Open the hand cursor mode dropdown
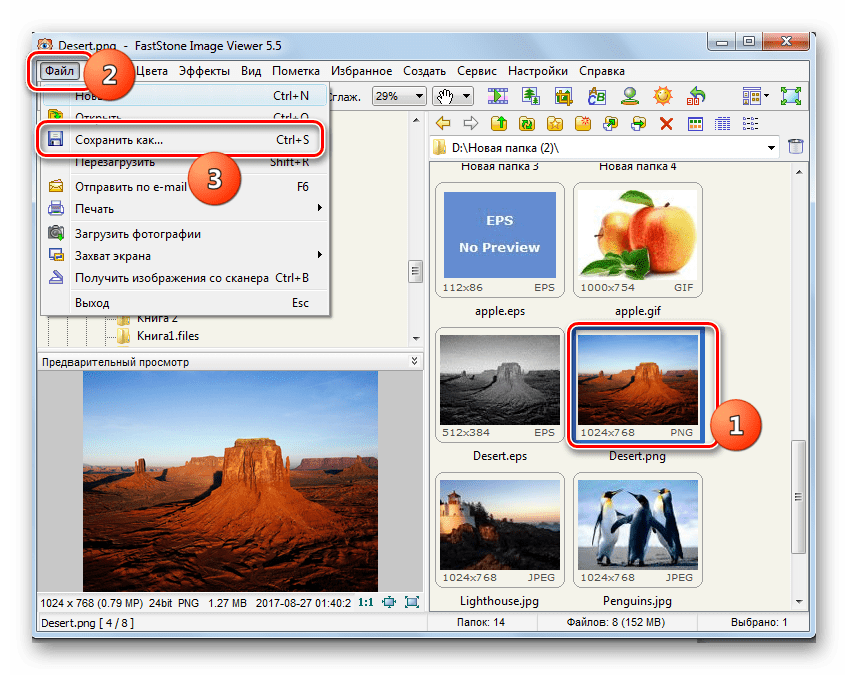Screen dimensions: 848x675 (x=466, y=96)
